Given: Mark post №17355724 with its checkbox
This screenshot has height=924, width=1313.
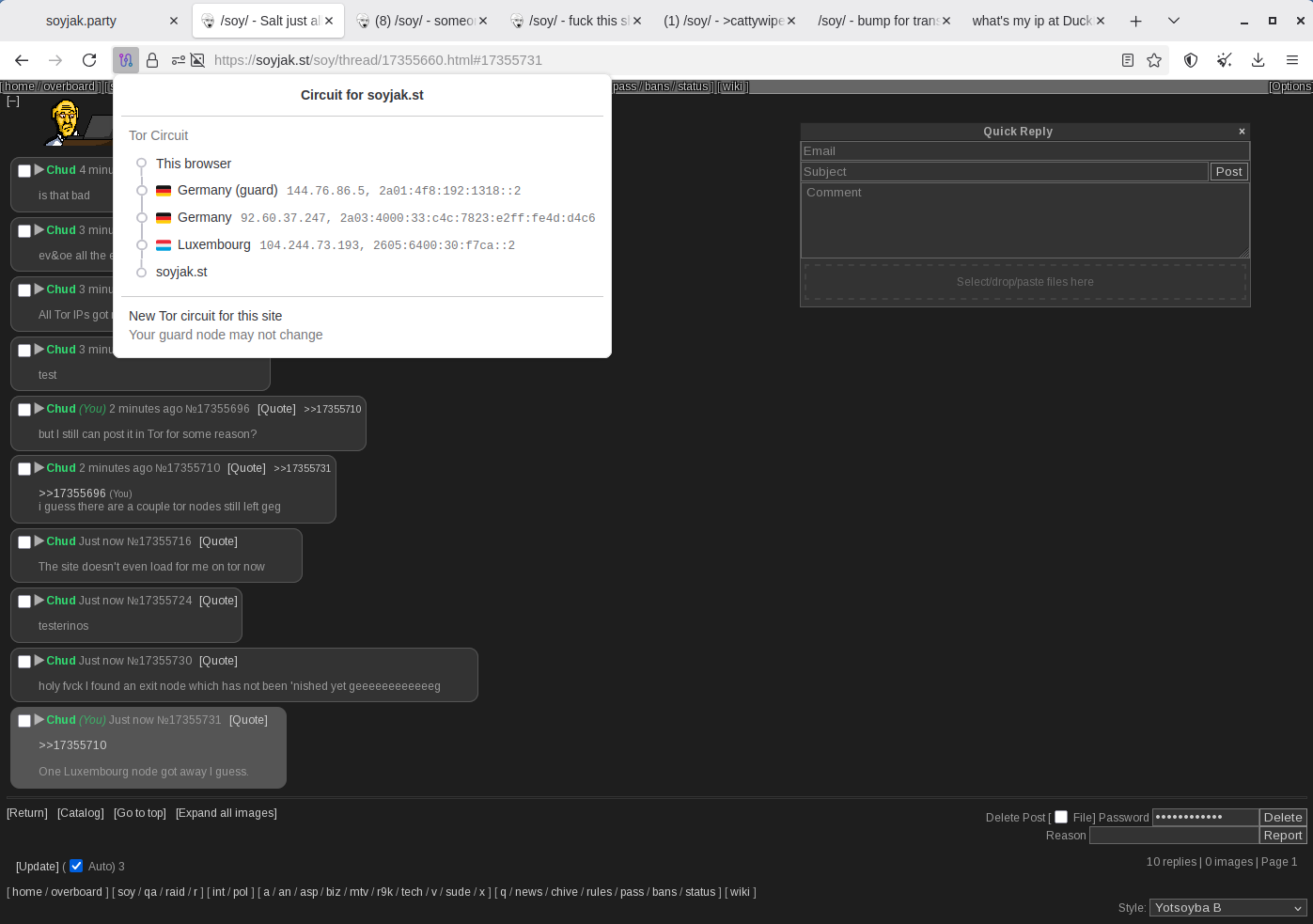Looking at the screenshot, I should (24, 602).
